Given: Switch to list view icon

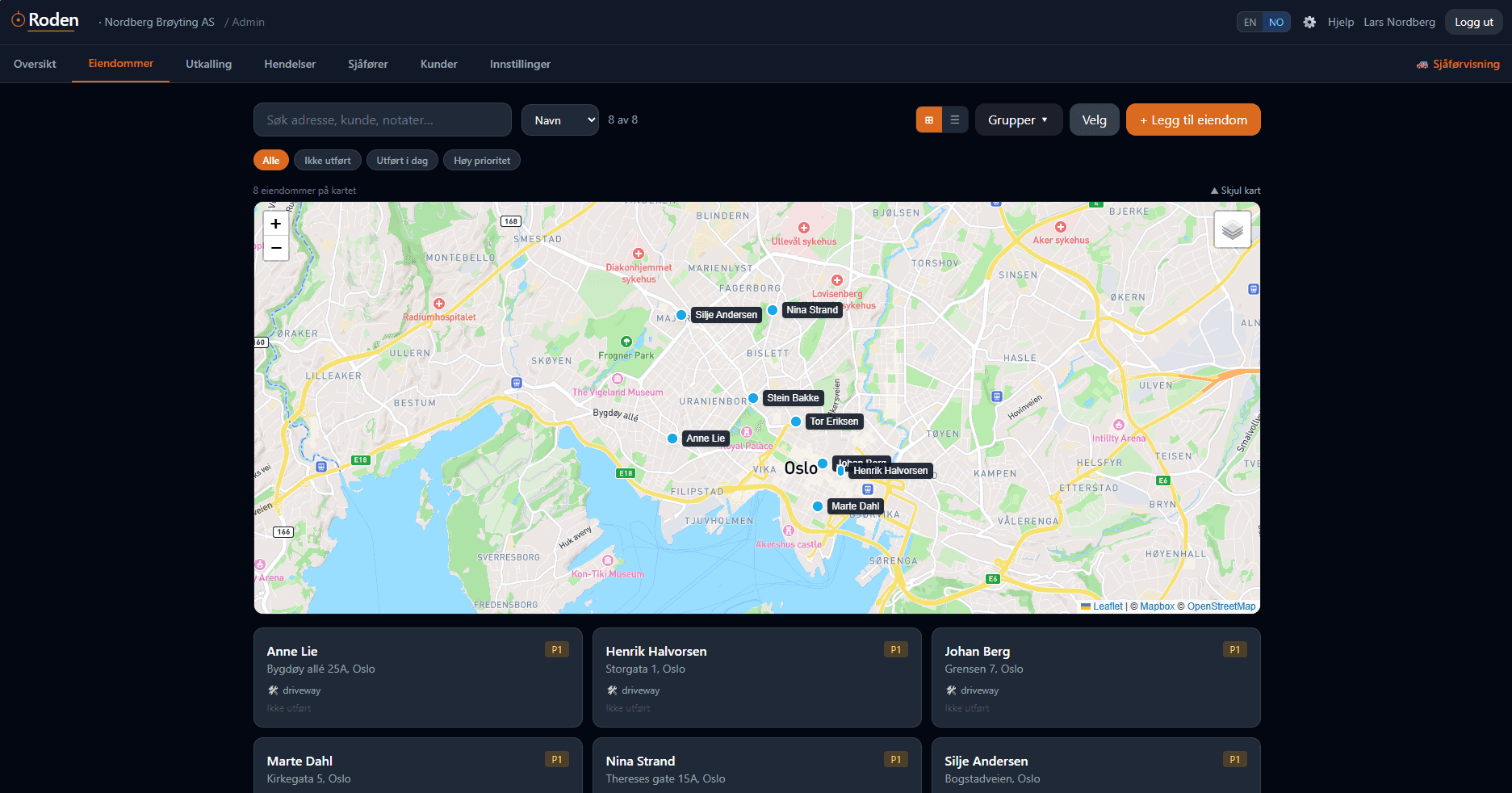Looking at the screenshot, I should click(955, 120).
